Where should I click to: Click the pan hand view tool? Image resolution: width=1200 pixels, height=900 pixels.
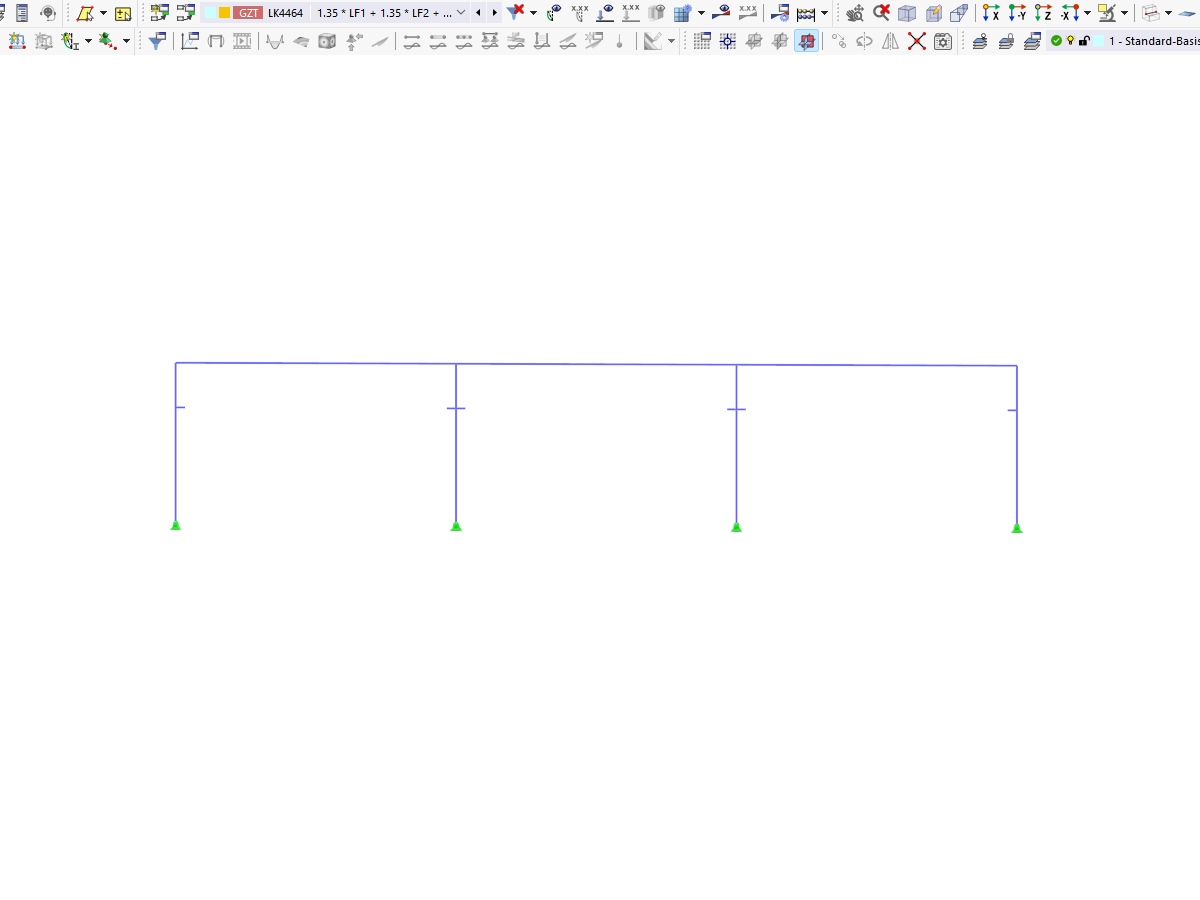[x=854, y=13]
